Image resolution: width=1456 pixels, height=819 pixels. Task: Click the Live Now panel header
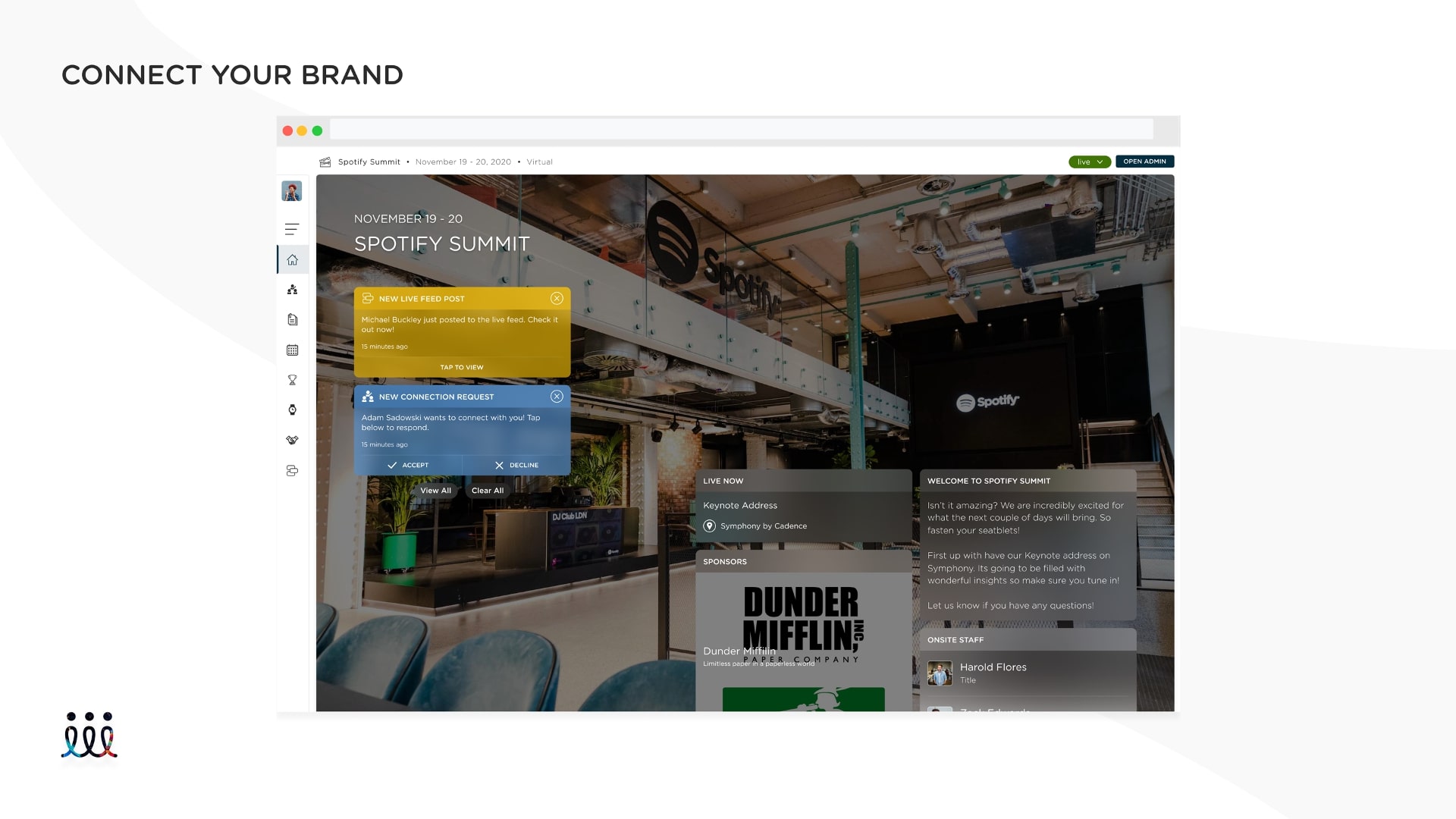click(x=803, y=481)
